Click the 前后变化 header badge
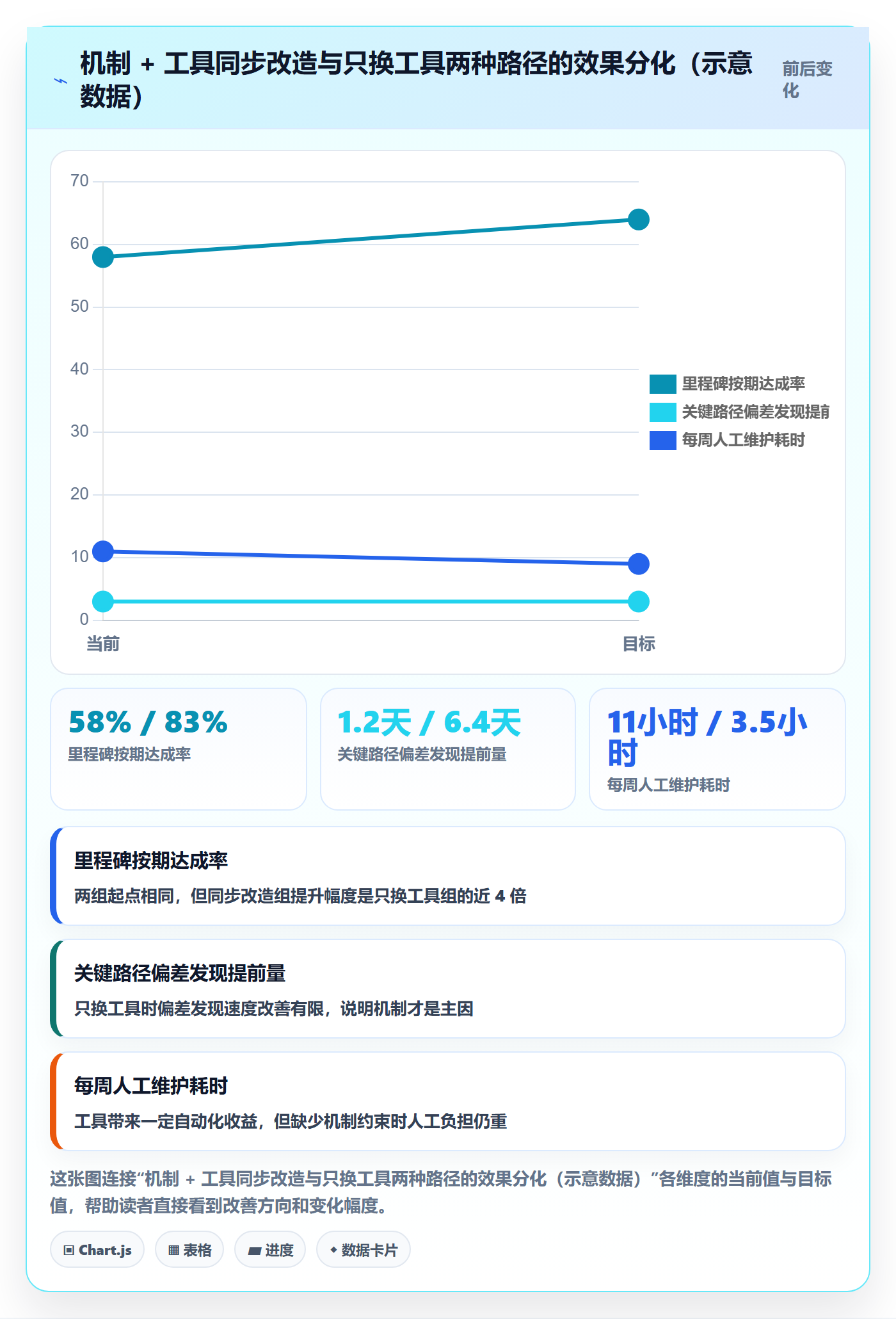This screenshot has height=1319, width=896. (808, 80)
